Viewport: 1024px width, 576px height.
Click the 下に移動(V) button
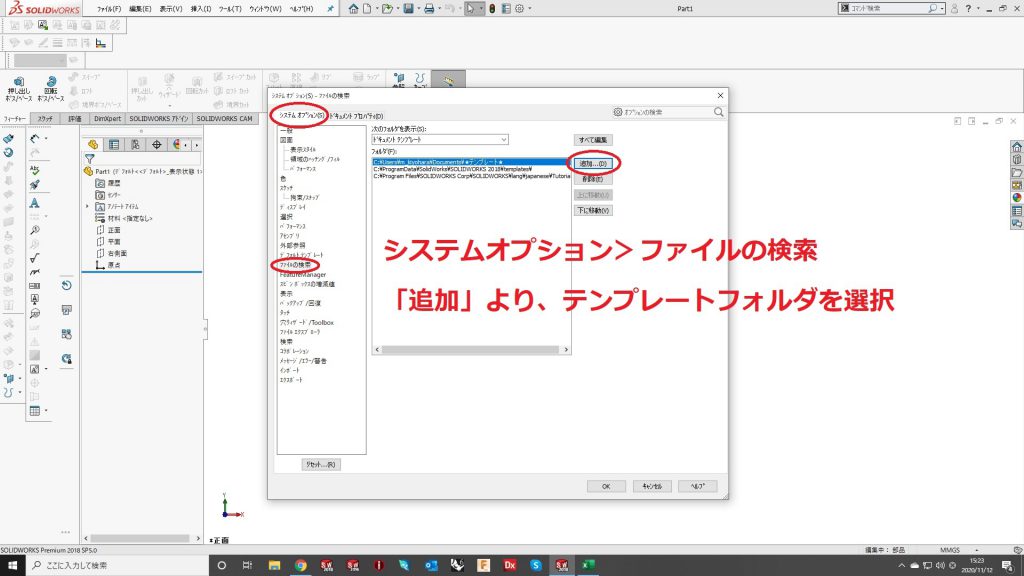pos(593,211)
